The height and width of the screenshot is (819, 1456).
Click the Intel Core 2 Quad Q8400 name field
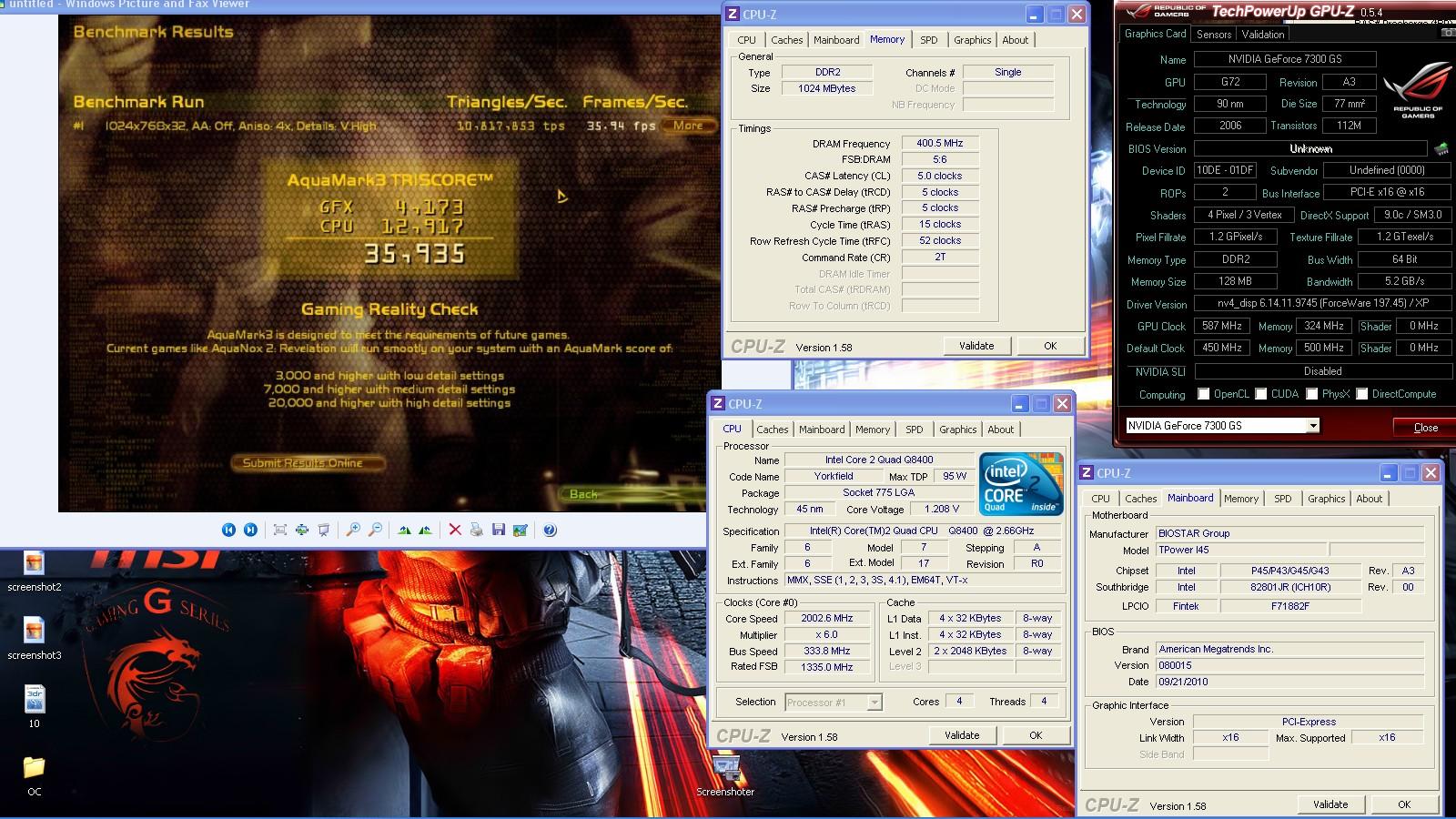click(879, 460)
